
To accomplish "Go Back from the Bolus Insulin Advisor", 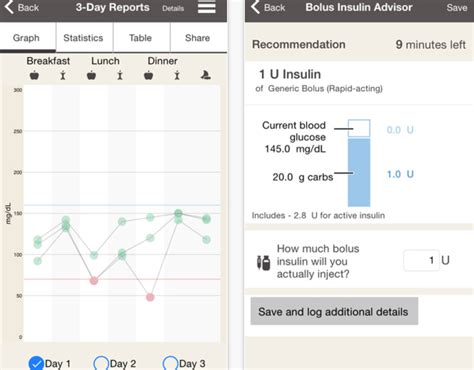I will 268,7.
